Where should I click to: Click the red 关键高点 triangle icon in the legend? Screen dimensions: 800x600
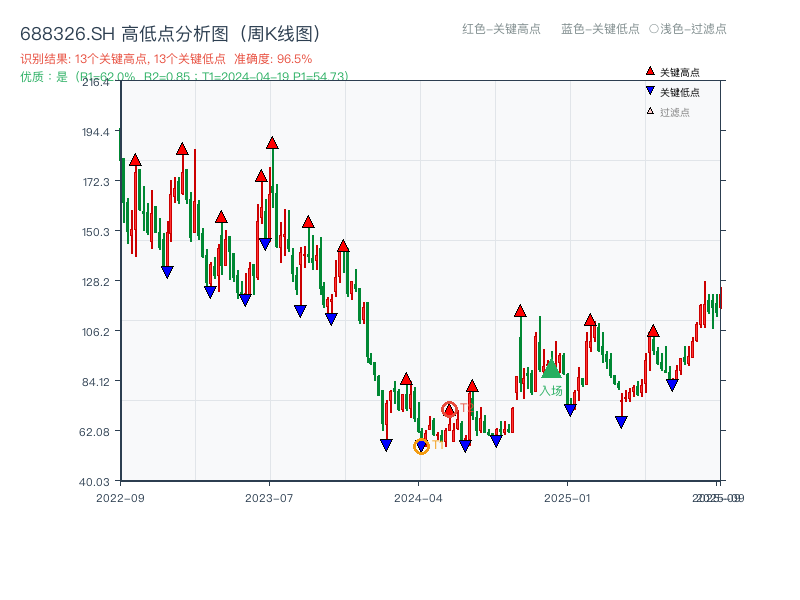click(x=651, y=71)
